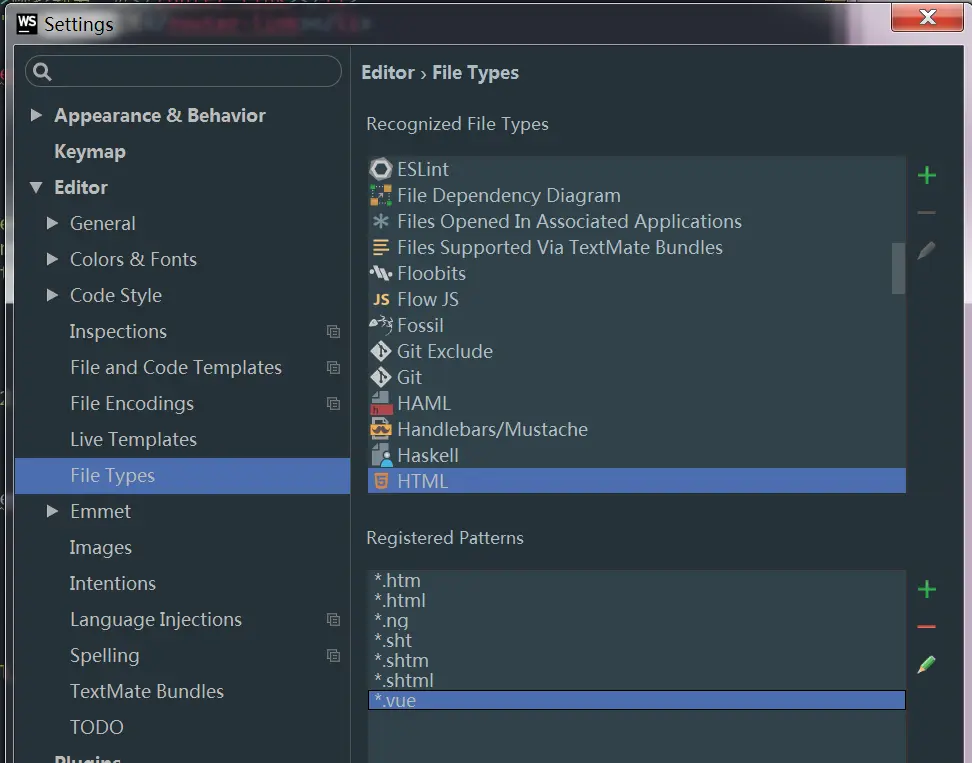Edit the selected recognized file type
972x763 pixels.
pyautogui.click(x=927, y=250)
